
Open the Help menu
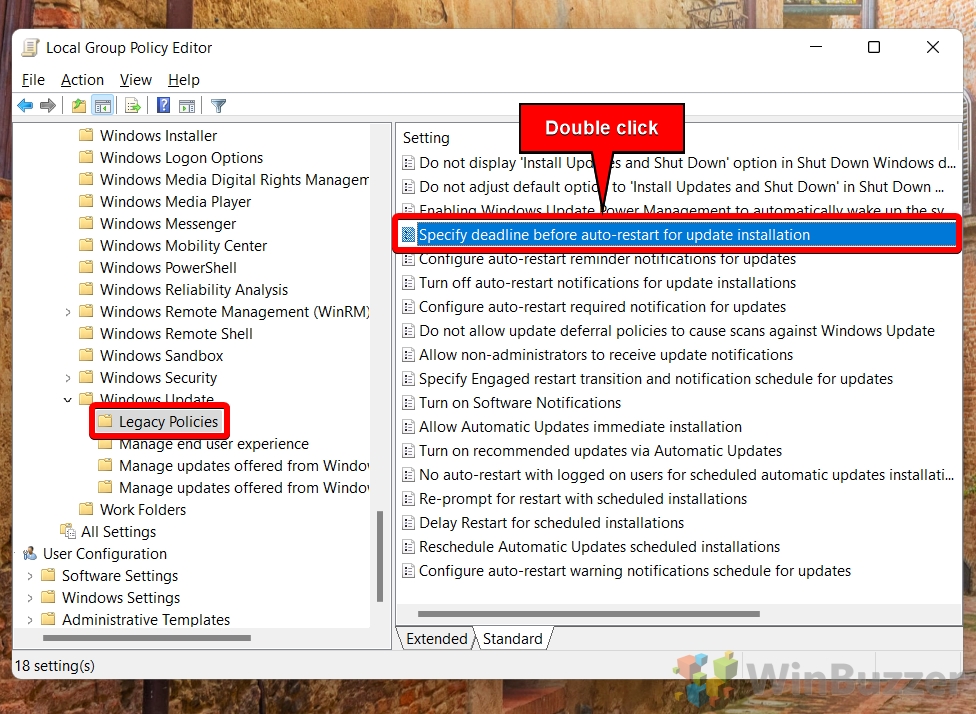(184, 80)
